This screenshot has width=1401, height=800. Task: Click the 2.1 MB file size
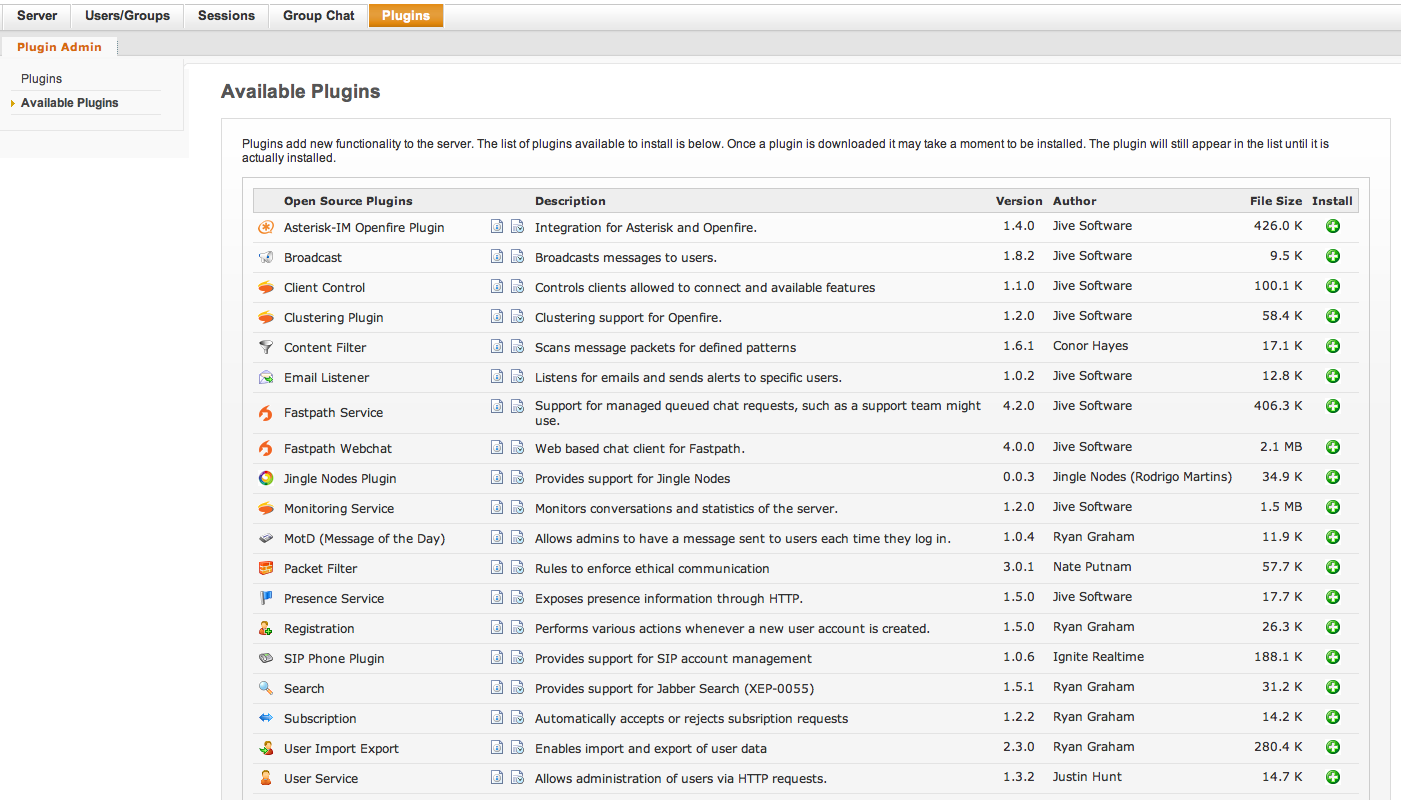(1281, 447)
